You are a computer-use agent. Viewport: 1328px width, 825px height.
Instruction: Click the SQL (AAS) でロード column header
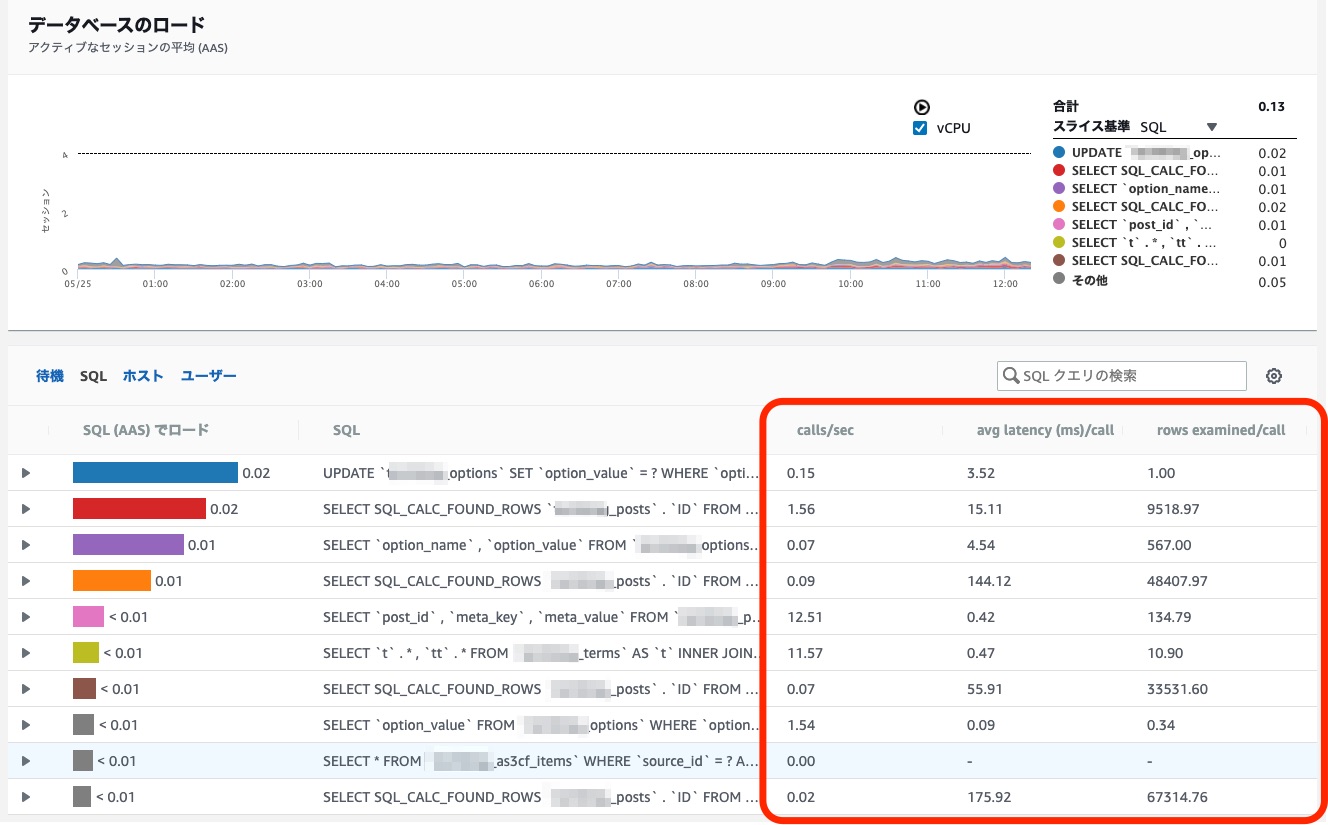click(146, 430)
